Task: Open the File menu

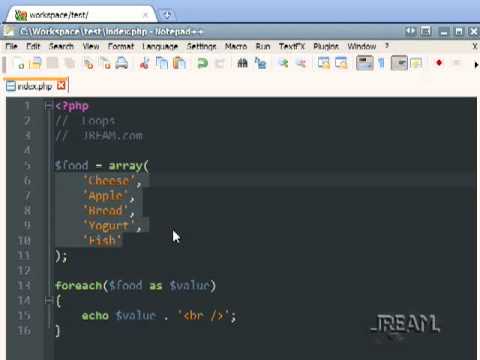Action: click(x=11, y=46)
